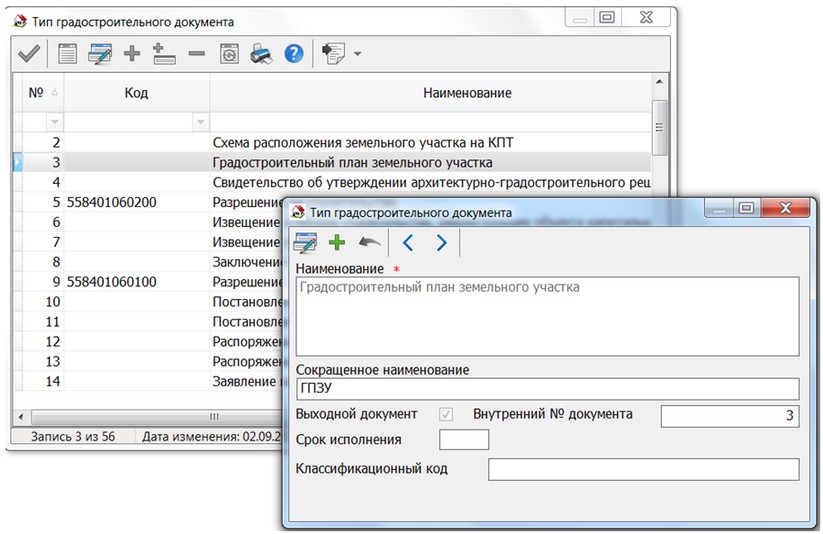Open the Код column filter dropdown
Viewport: 823px width, 534px height.
(198, 121)
